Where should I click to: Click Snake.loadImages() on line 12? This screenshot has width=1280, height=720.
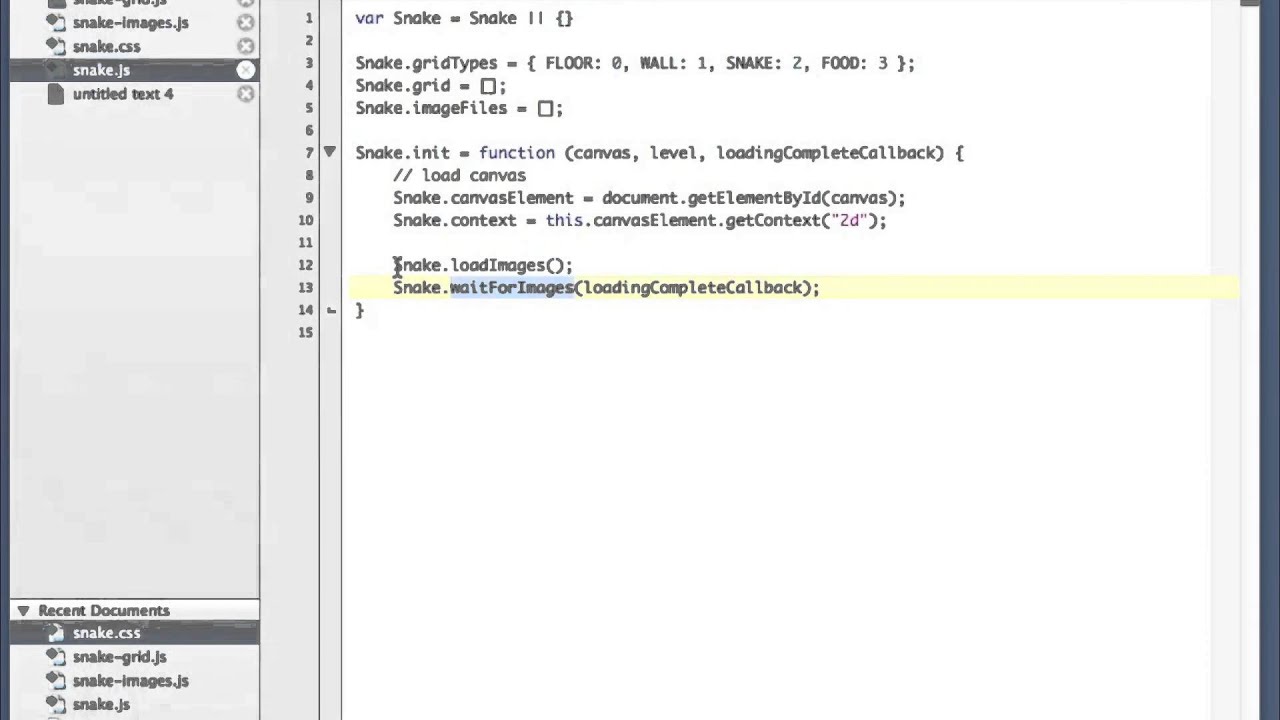483,265
